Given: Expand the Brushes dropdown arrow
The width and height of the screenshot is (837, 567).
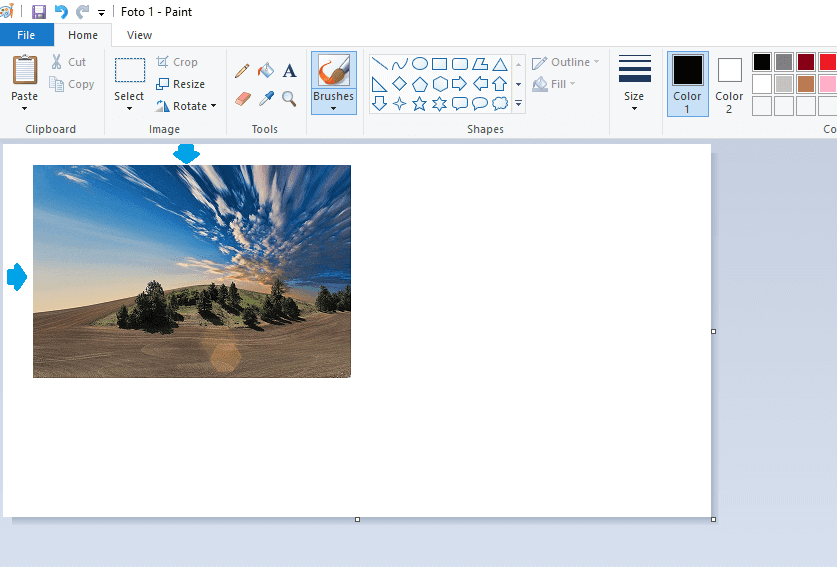Looking at the screenshot, I should pyautogui.click(x=334, y=108).
